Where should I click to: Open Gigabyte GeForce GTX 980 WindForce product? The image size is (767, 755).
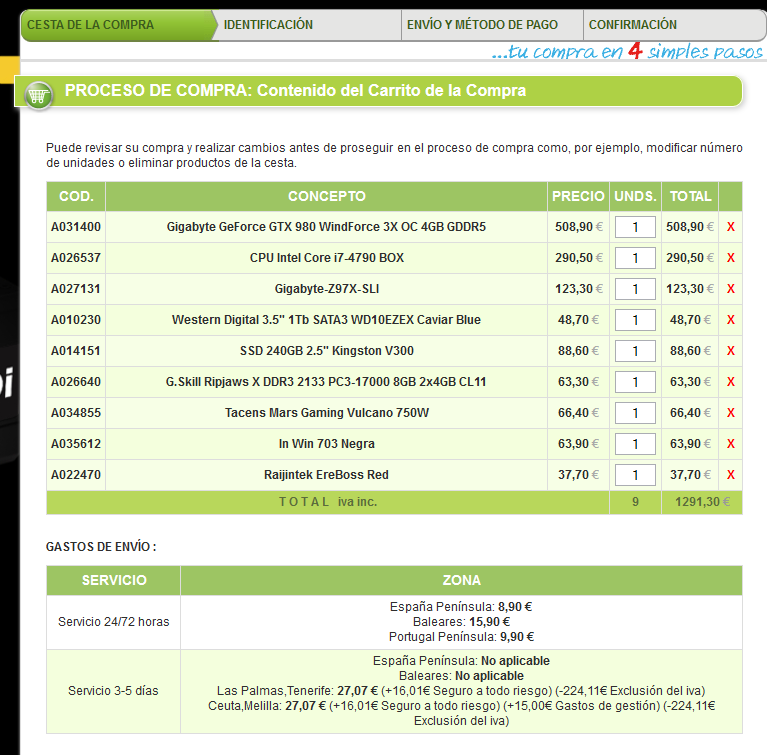[x=326, y=227]
